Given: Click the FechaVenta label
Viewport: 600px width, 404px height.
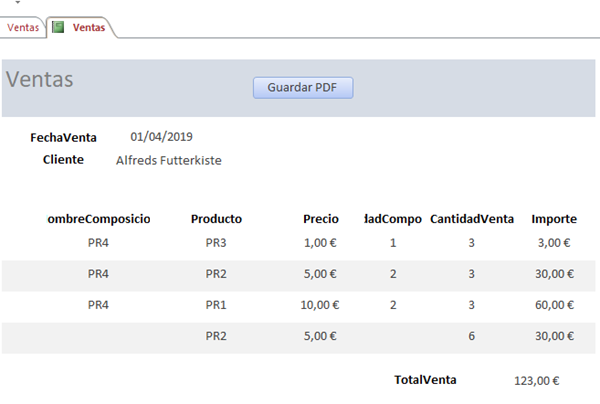Looking at the screenshot, I should pyautogui.click(x=62, y=137).
